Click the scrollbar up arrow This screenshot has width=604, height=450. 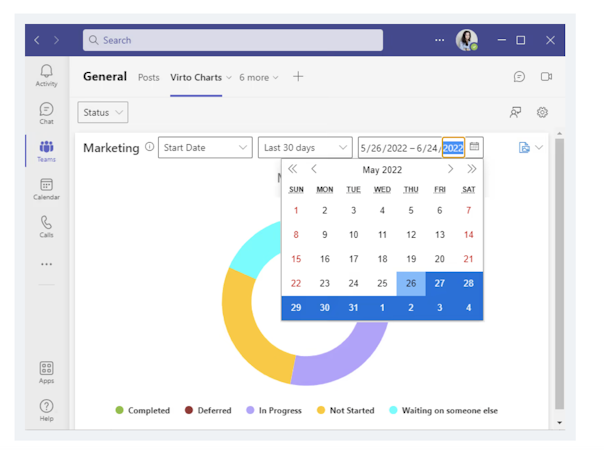tap(559, 133)
